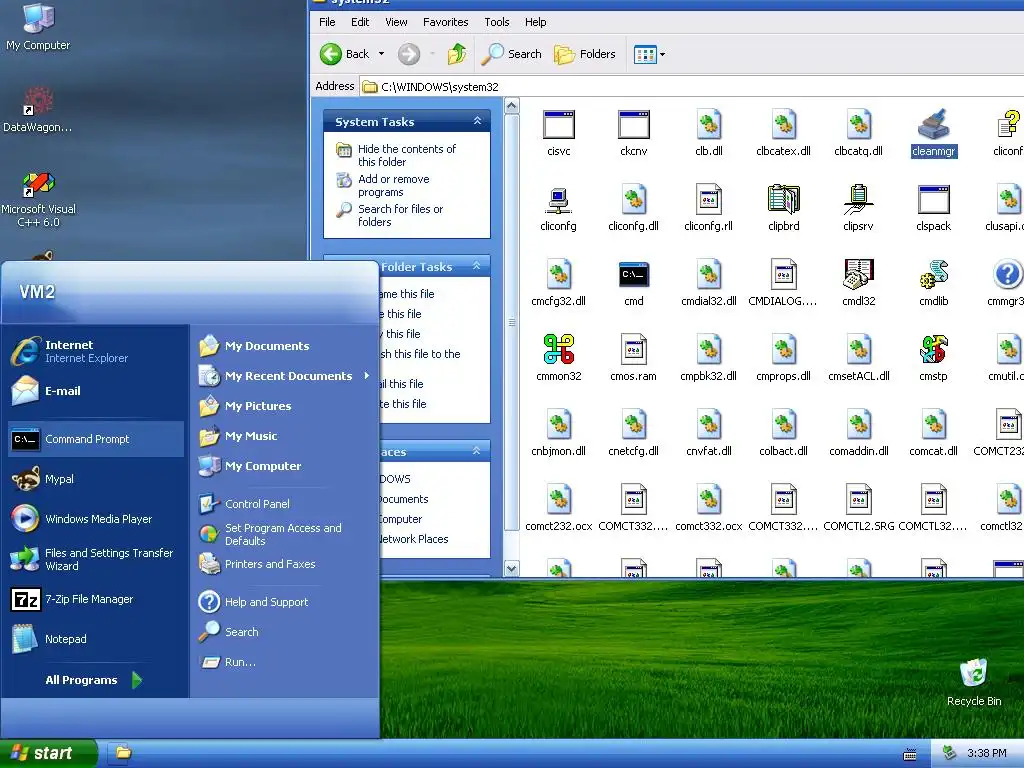This screenshot has width=1024, height=768.
Task: Click the Forward arrow button in Explorer
Action: [x=409, y=54]
